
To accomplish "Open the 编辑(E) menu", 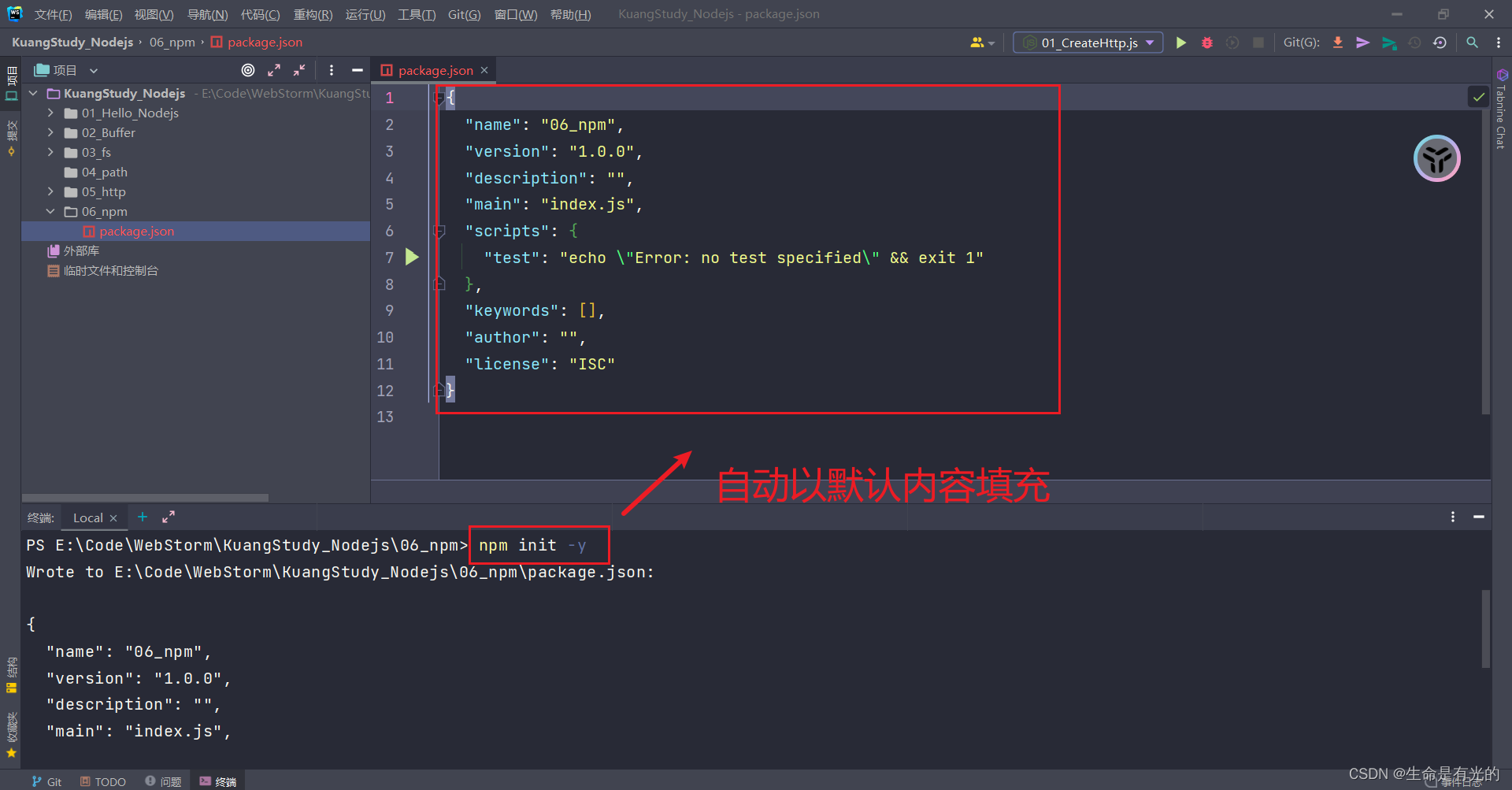I will [103, 14].
